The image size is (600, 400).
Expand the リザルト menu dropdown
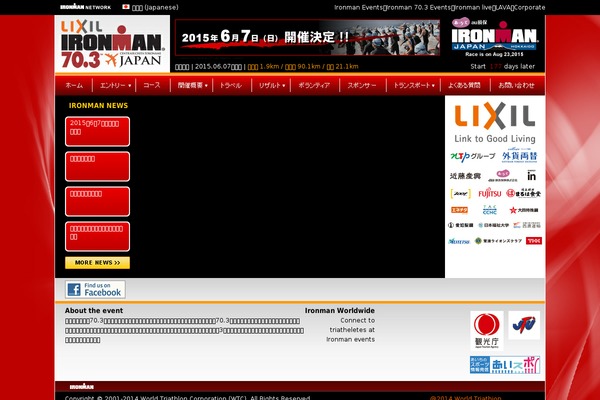tap(272, 85)
